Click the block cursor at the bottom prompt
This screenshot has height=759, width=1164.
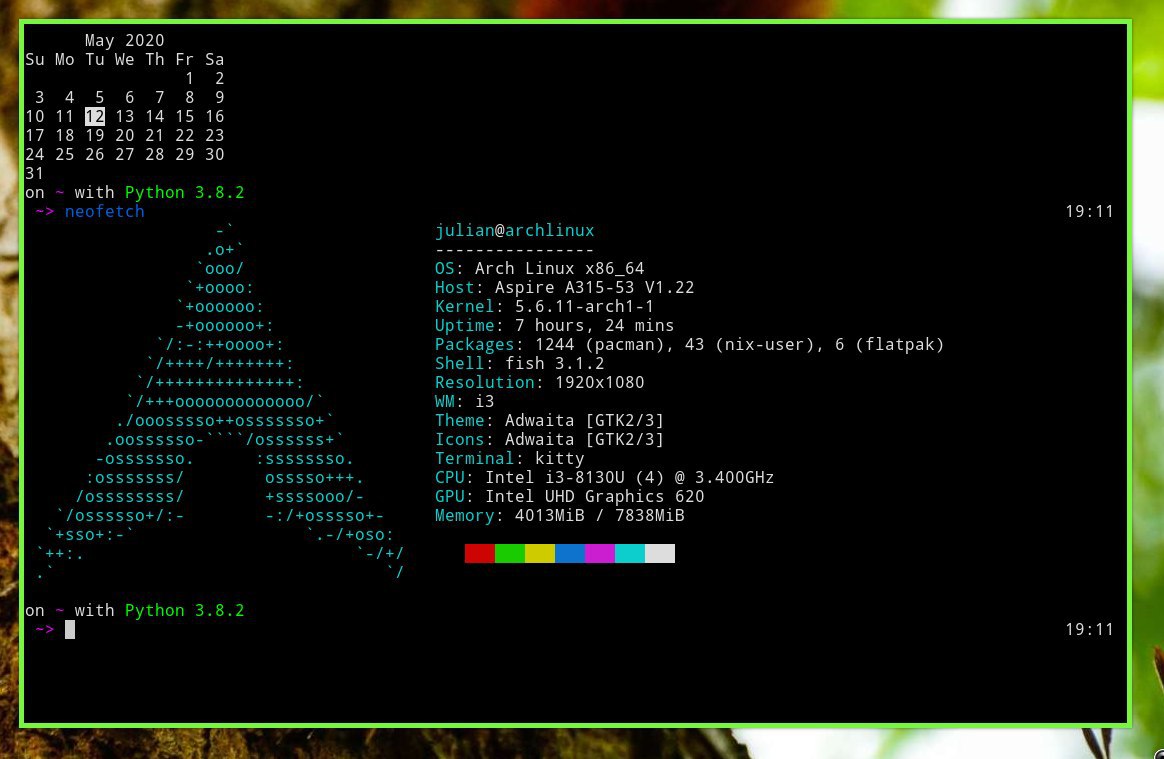70,630
